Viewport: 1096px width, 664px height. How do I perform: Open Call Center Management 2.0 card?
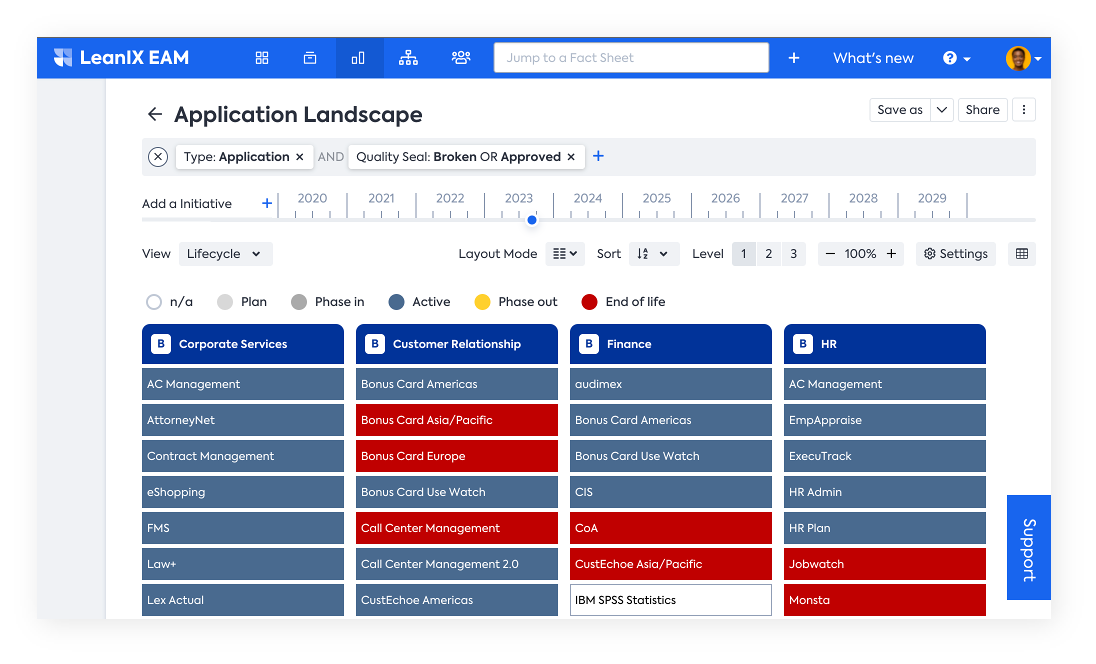(456, 564)
